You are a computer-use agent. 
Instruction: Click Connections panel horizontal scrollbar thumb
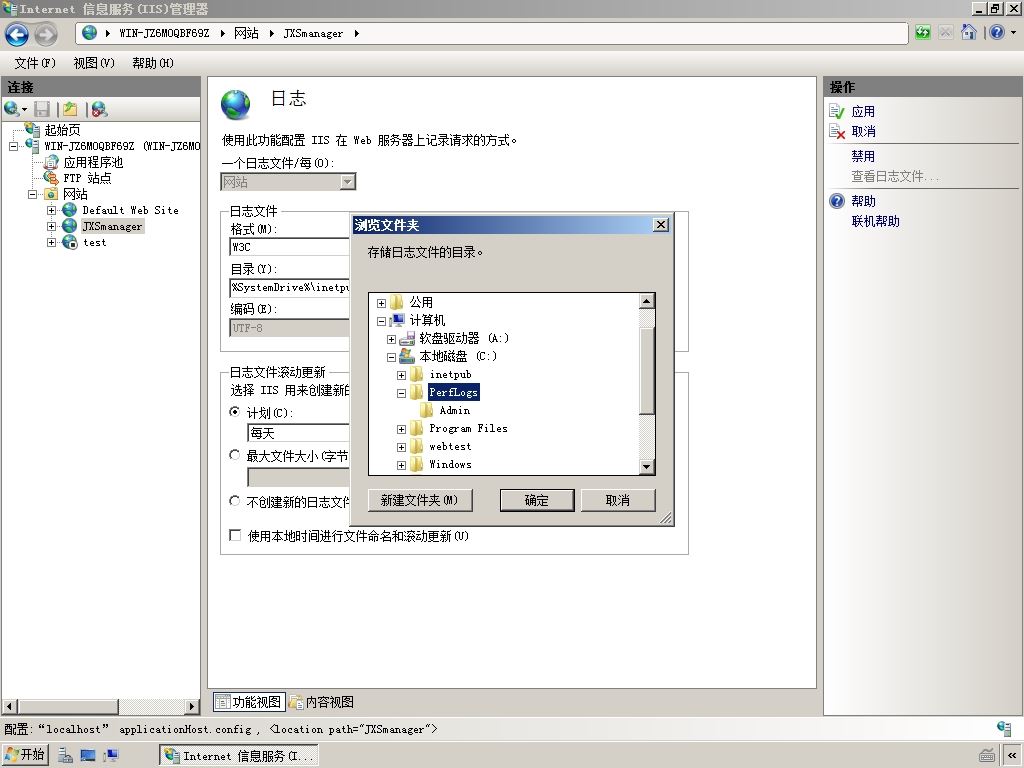click(x=67, y=706)
